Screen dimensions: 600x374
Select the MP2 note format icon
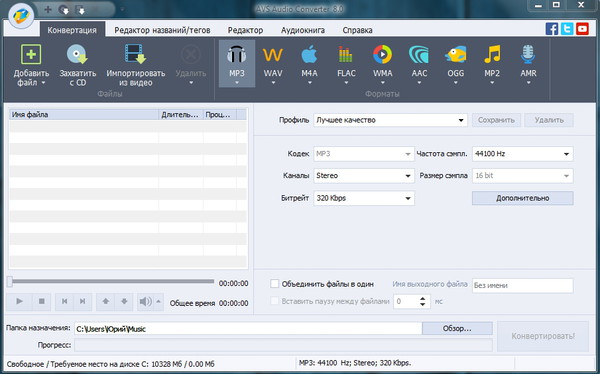tap(492, 54)
